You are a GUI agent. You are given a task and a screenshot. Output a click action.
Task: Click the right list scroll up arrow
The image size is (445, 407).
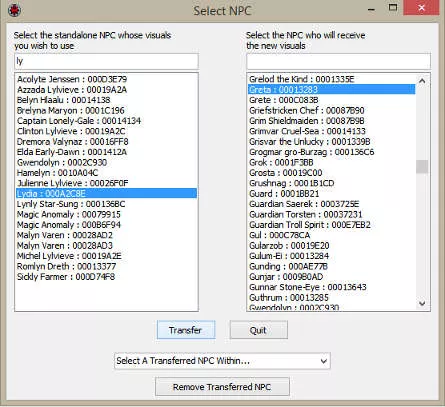[422, 81]
